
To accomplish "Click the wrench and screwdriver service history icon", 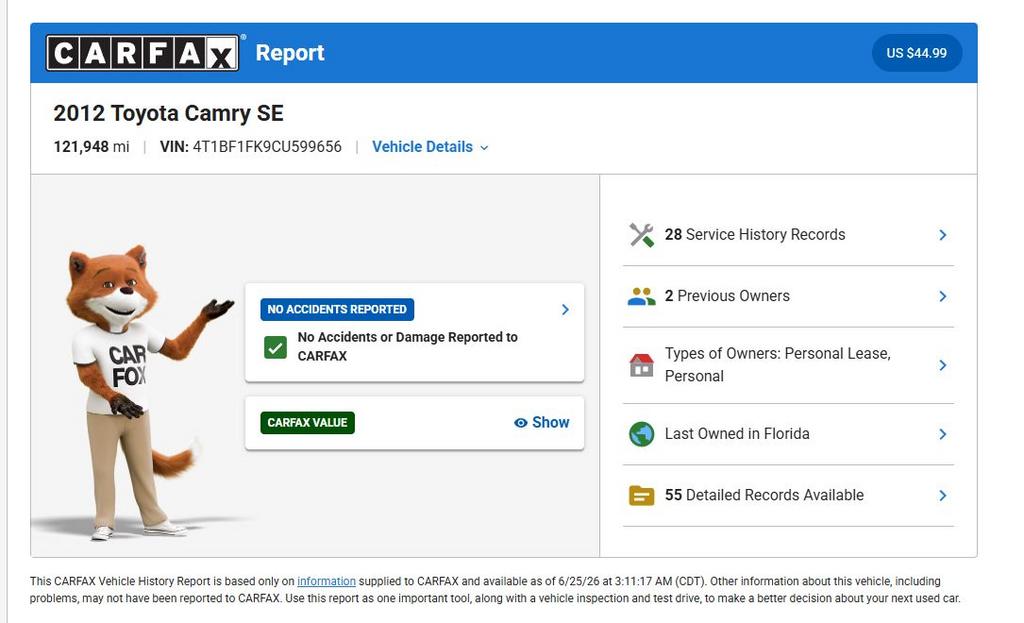I will point(641,235).
